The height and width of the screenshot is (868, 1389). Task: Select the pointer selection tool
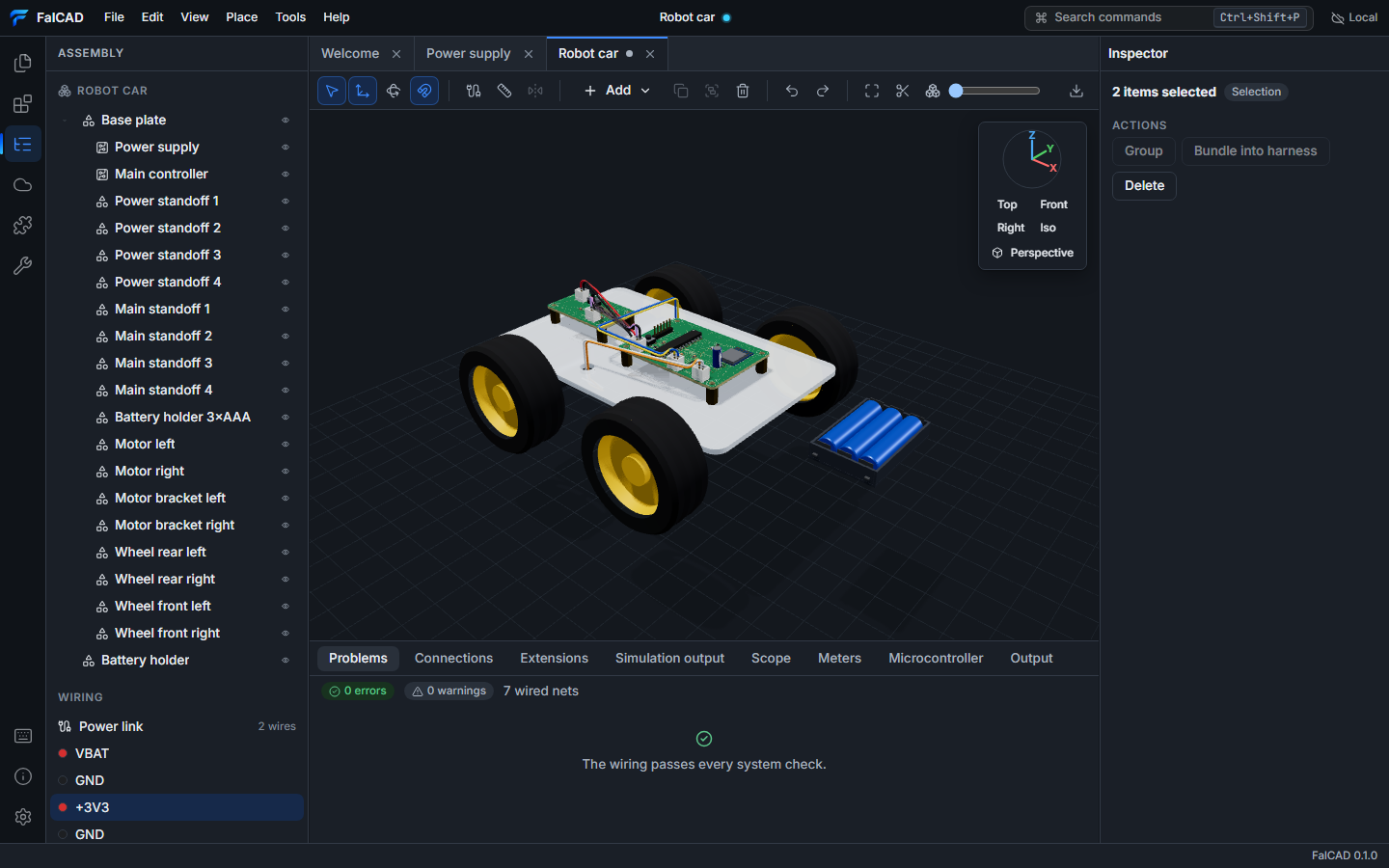pyautogui.click(x=332, y=91)
